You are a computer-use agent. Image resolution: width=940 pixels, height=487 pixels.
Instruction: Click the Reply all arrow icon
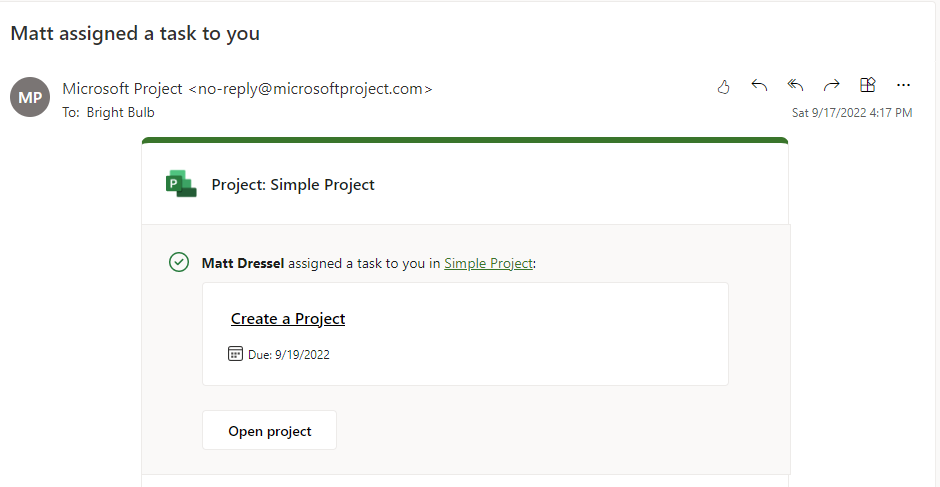coord(795,86)
